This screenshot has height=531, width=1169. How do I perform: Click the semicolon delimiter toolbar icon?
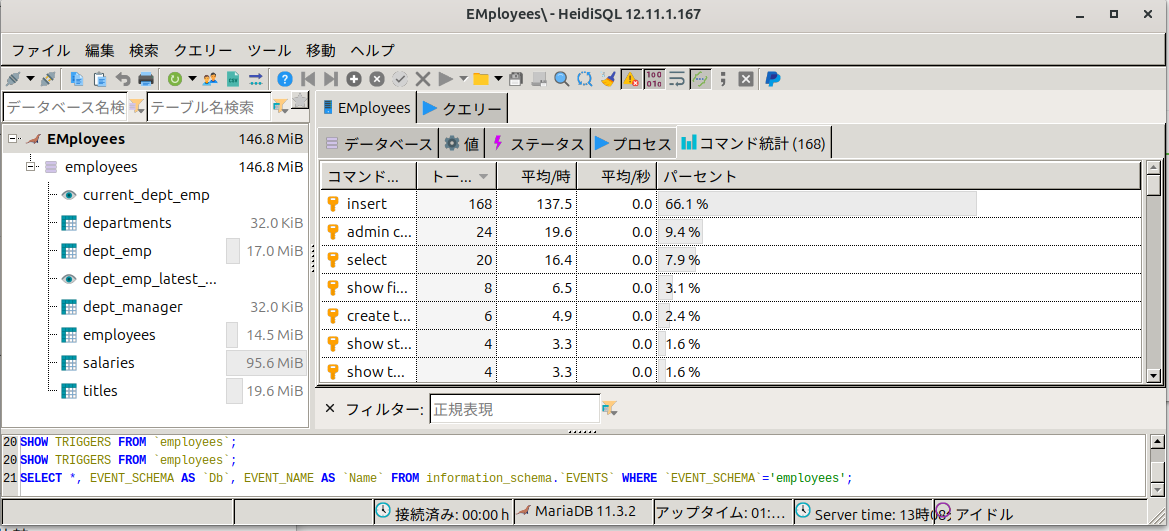(722, 78)
